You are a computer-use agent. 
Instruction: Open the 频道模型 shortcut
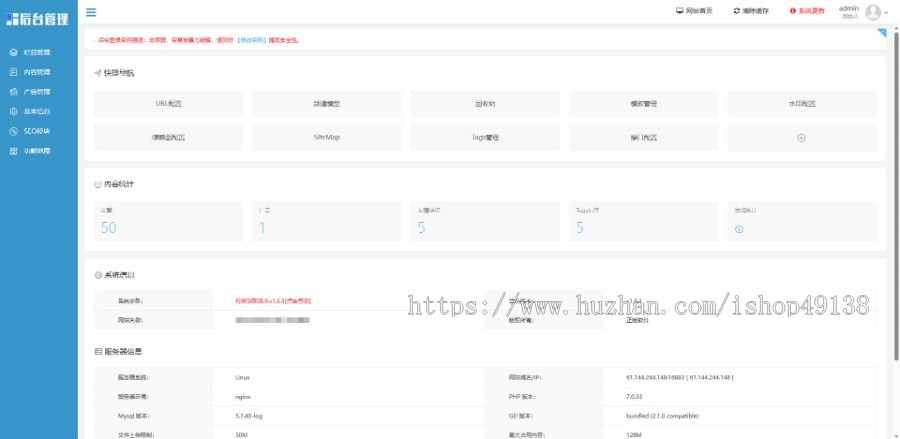tap(327, 104)
